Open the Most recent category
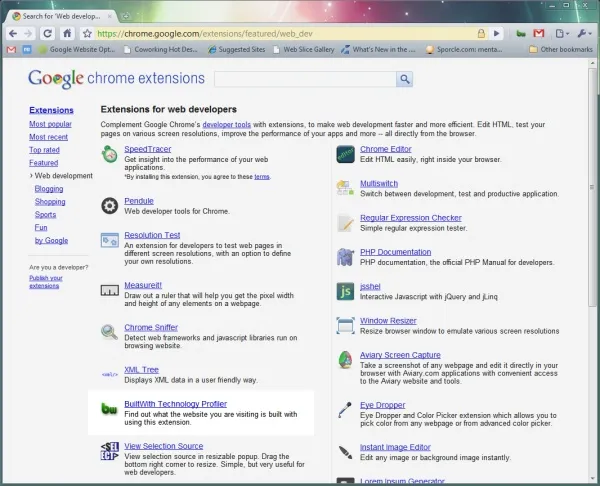600x486 pixels. point(49,137)
